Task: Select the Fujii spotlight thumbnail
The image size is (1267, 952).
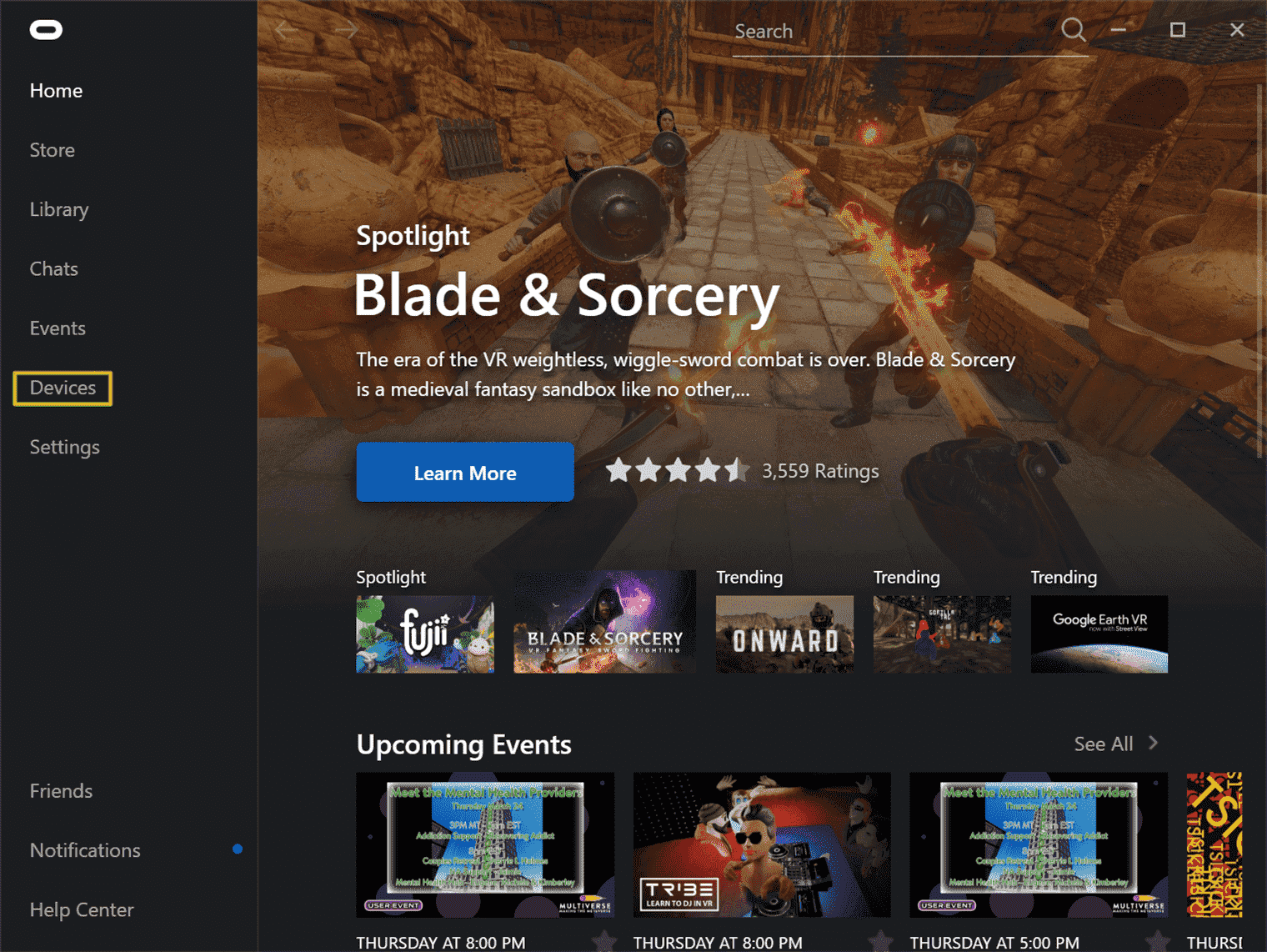Action: (425, 634)
